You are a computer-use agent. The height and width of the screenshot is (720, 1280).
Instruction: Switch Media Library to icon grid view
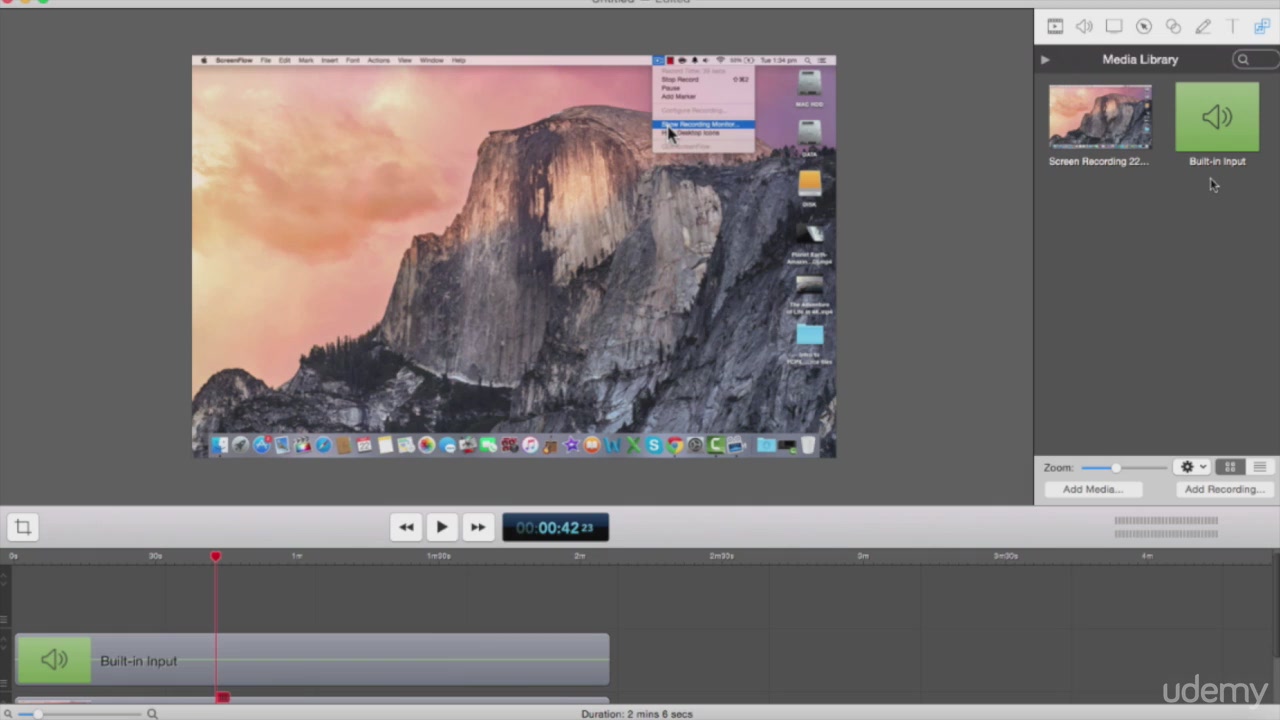point(1230,468)
